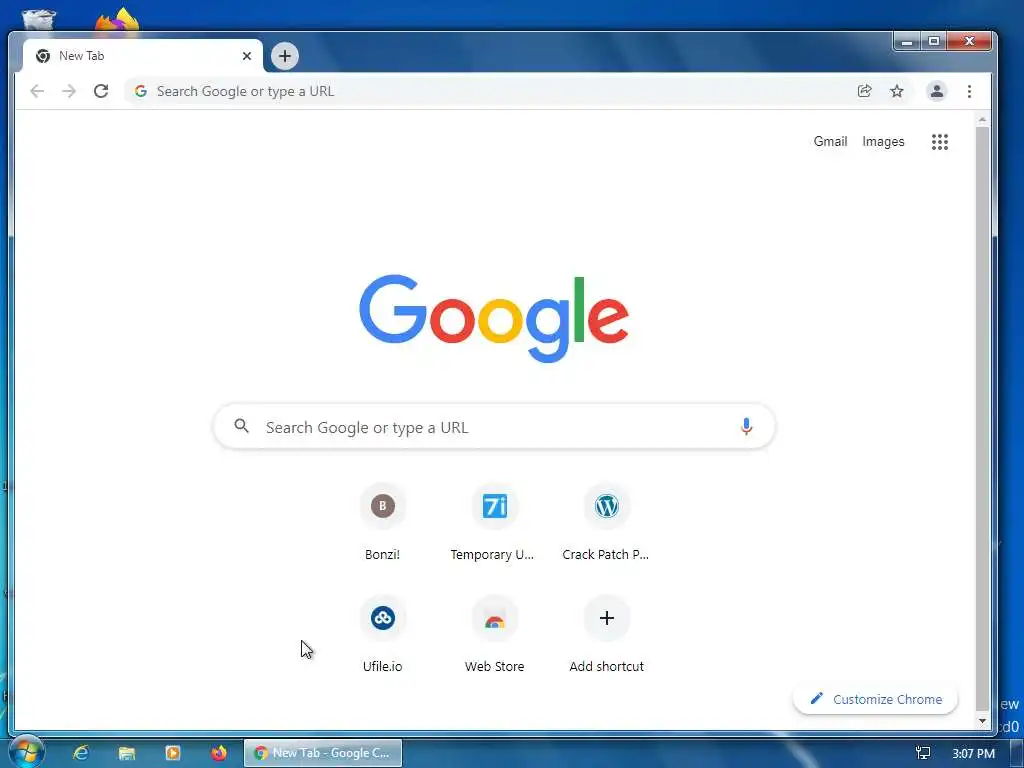Maximize the Chrome window
This screenshot has width=1024, height=768.
[934, 41]
